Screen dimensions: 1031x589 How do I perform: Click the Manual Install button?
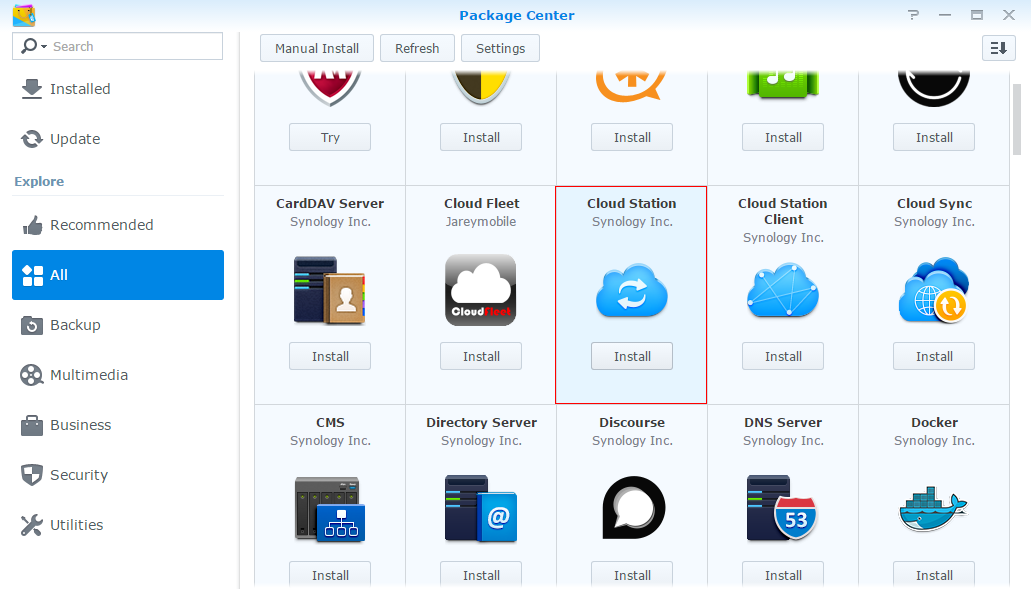pos(317,49)
